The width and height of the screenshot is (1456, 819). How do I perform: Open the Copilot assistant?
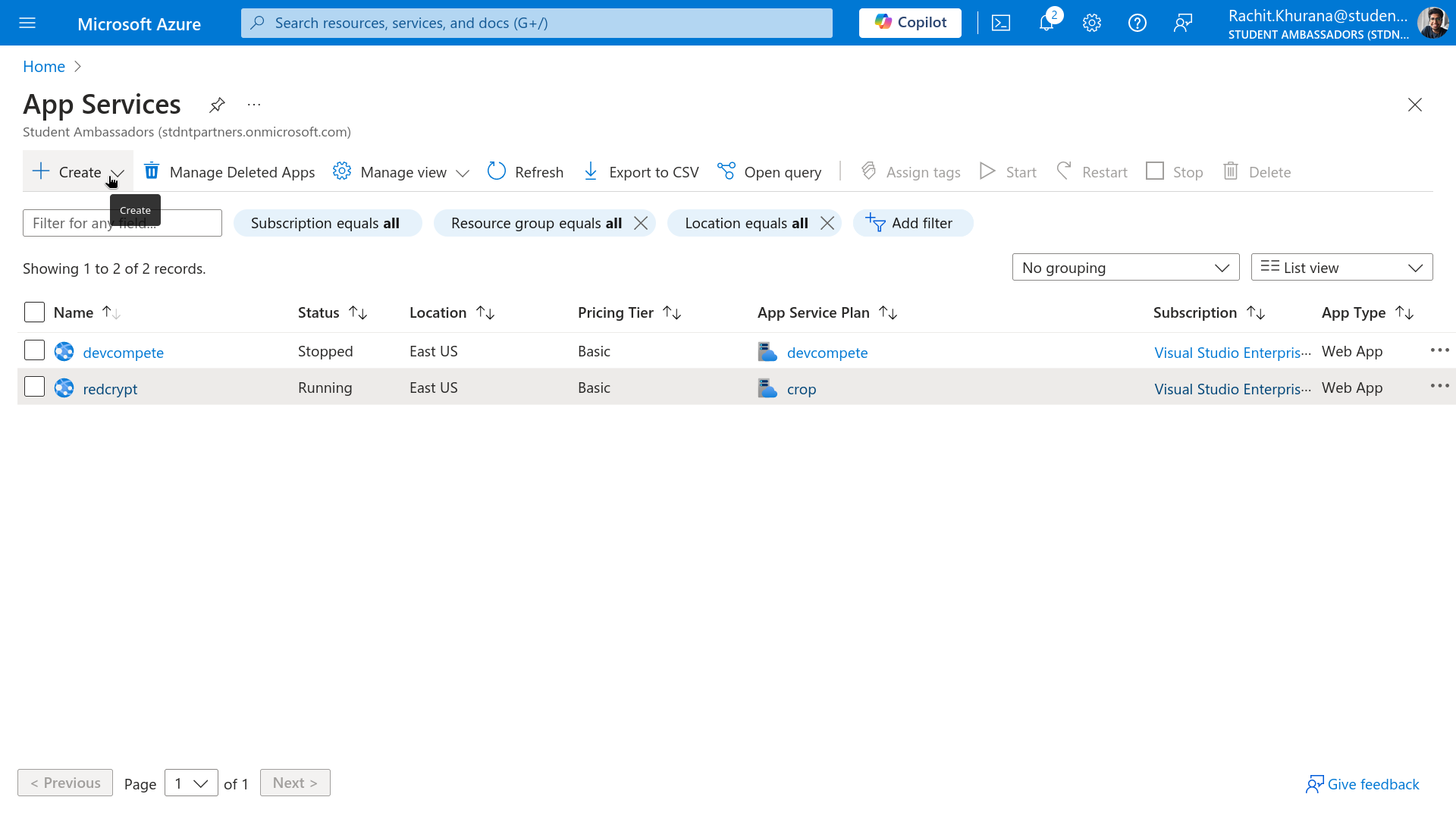(x=909, y=23)
